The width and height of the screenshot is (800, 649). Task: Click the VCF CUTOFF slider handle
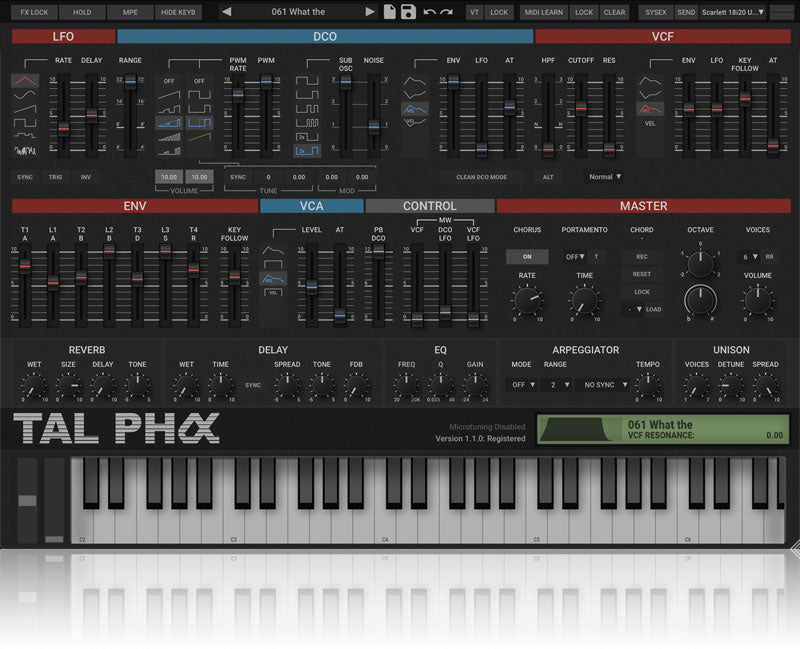[581, 108]
